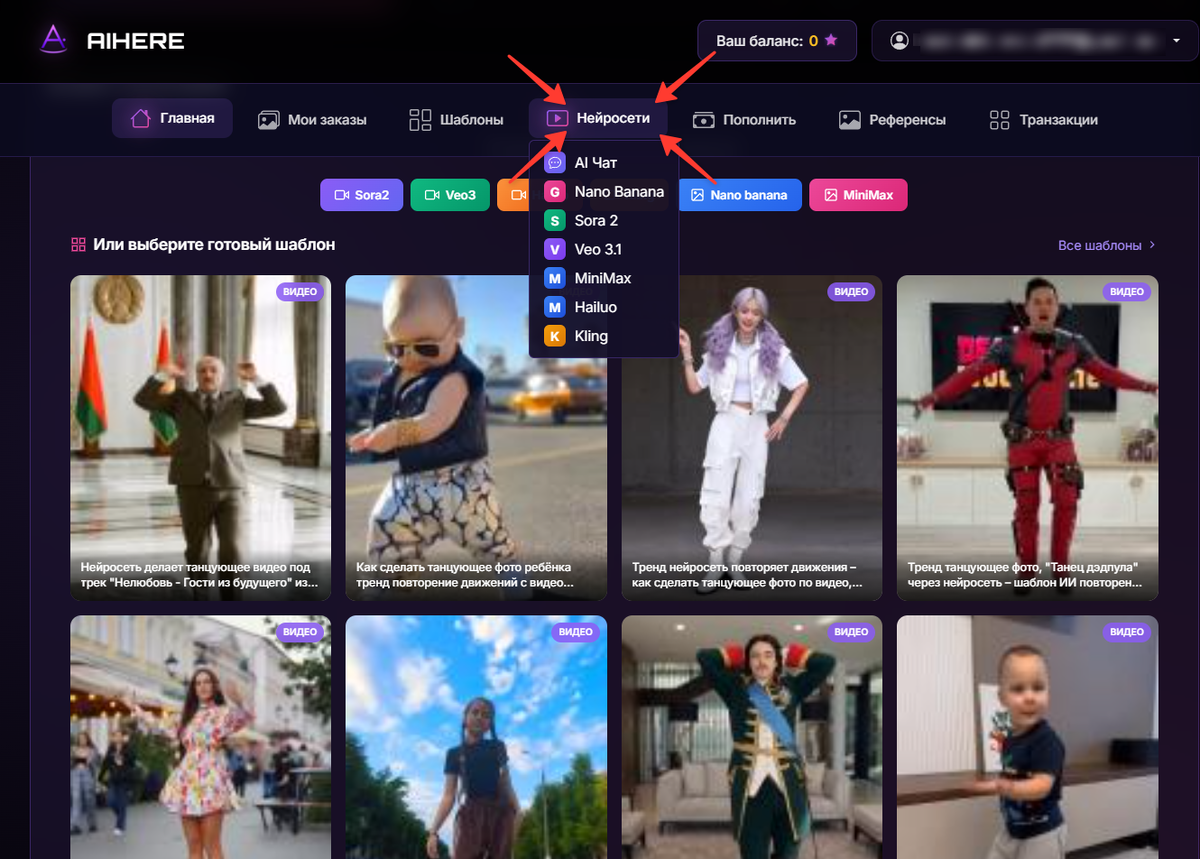Click the grid icon beside Транзакции
This screenshot has height=859, width=1200.
(x=999, y=120)
